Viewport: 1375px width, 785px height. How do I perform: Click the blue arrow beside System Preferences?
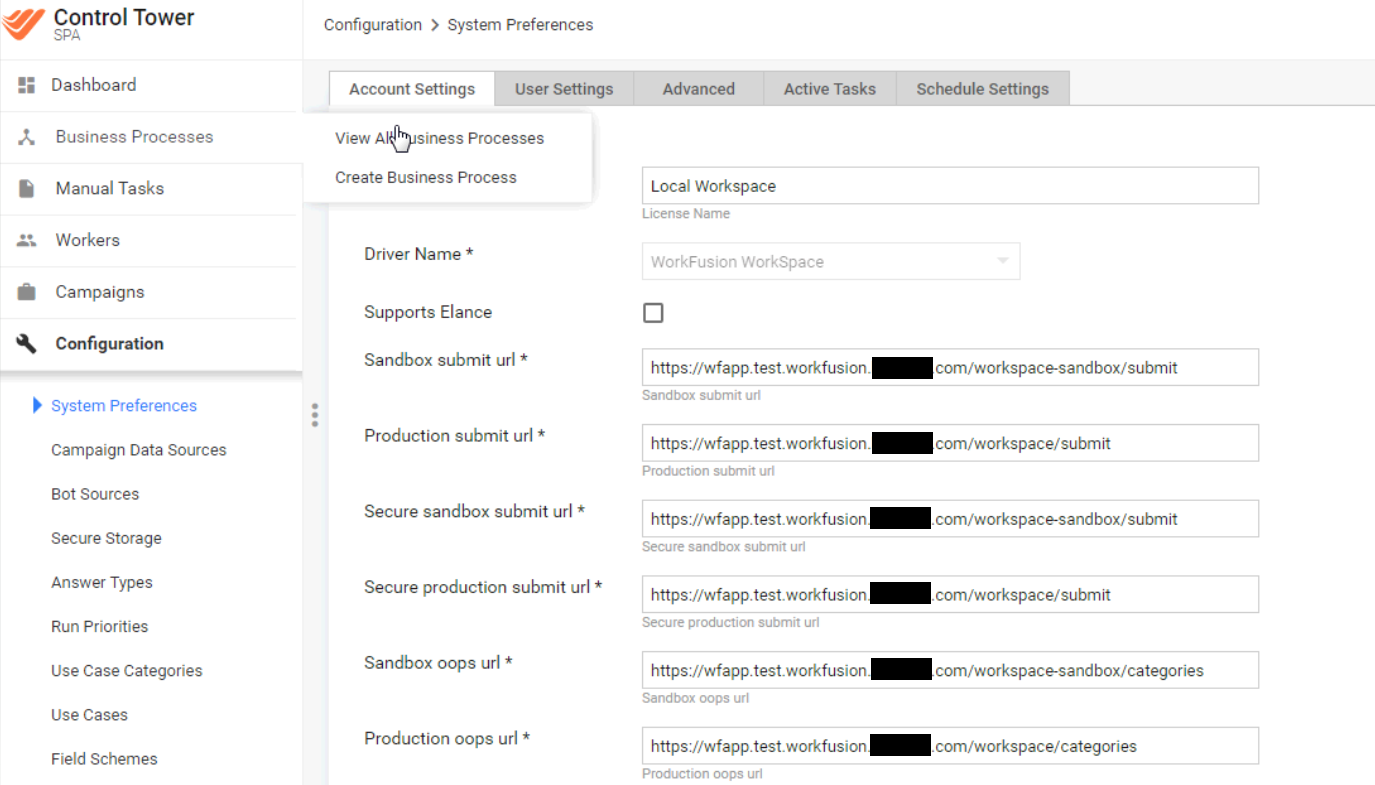coord(38,405)
